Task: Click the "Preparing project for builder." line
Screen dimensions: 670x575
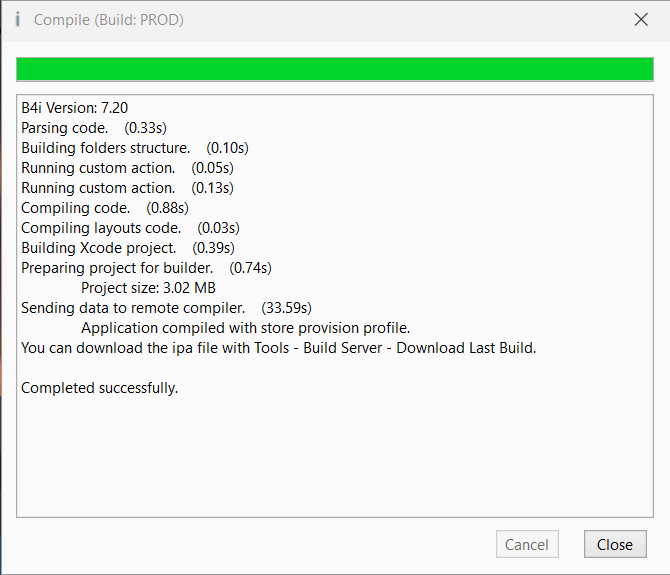Action: click(146, 268)
